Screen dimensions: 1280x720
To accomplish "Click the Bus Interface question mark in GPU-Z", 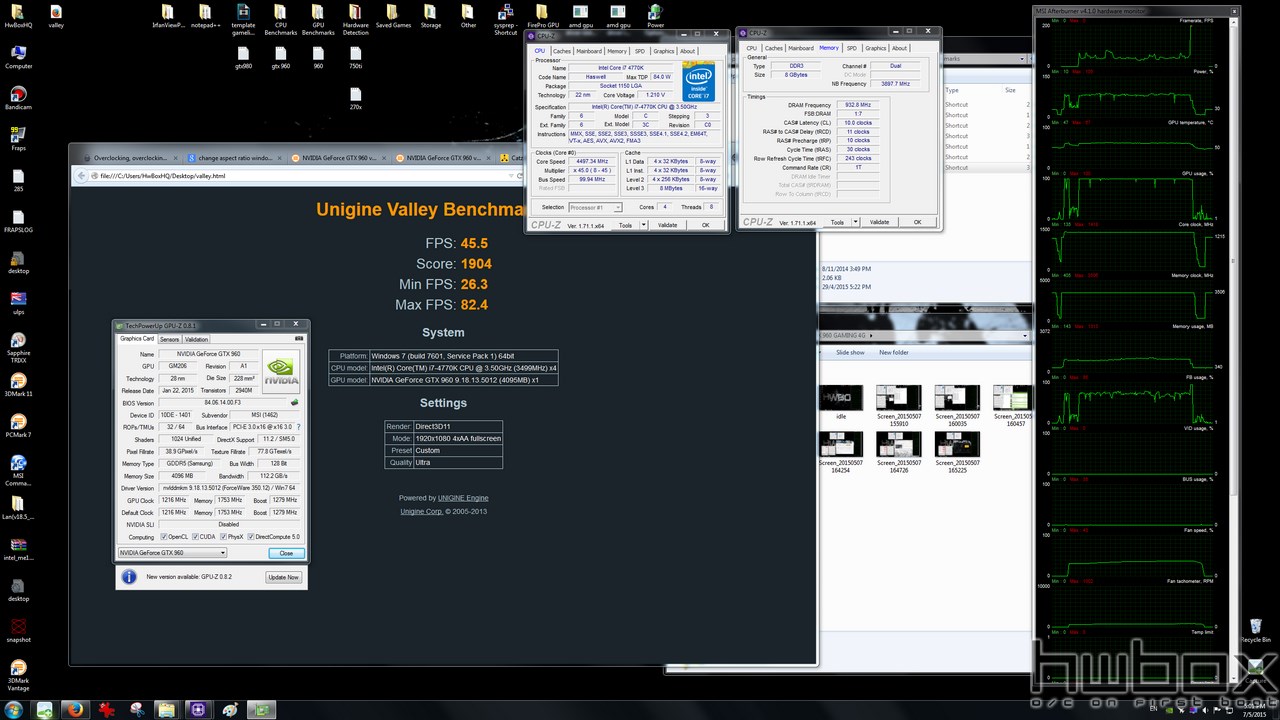I will click(x=298, y=427).
